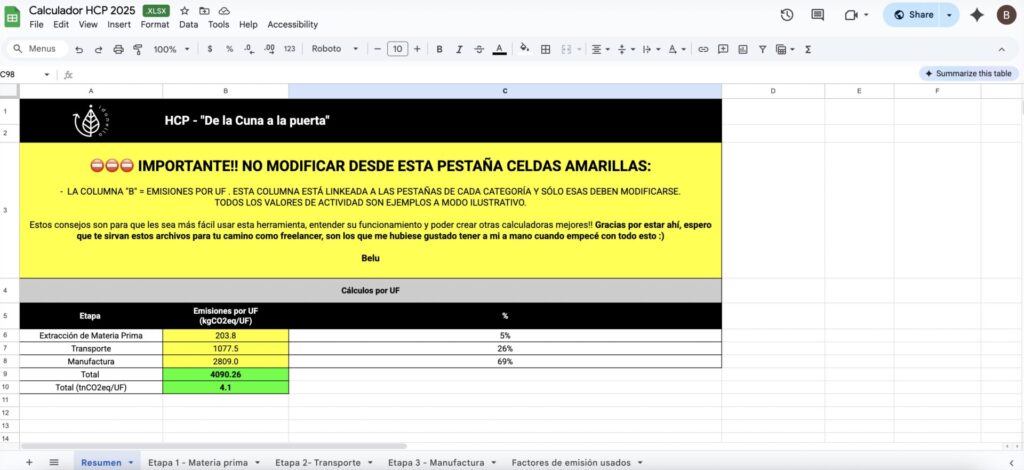Open the functions sigma icon

click(808, 49)
